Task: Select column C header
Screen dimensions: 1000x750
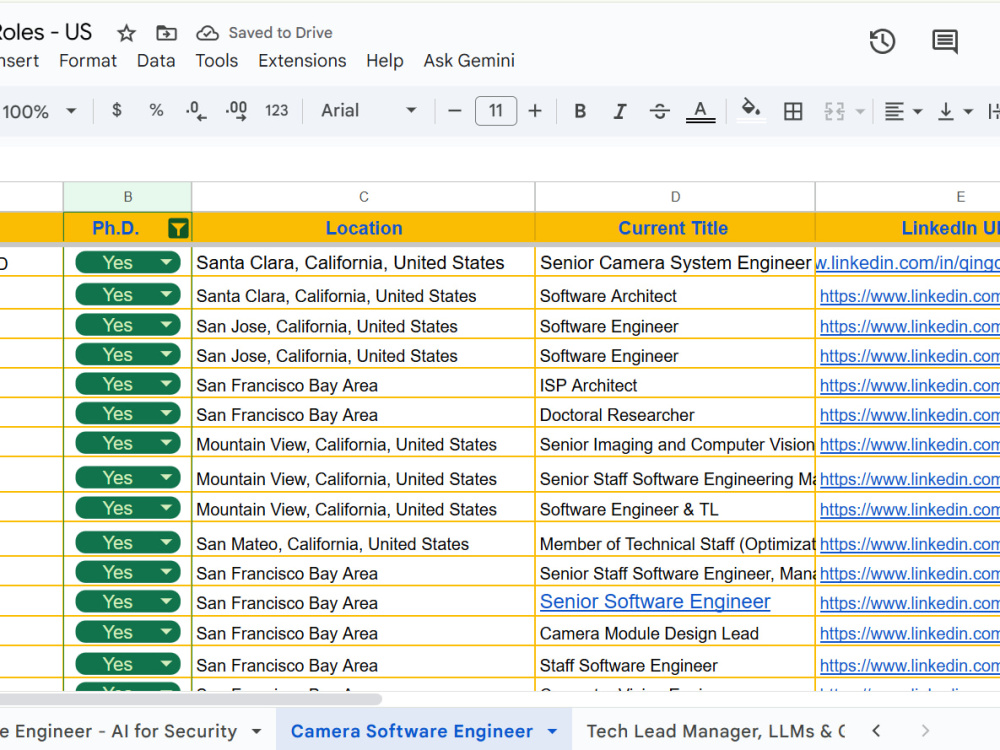Action: [364, 197]
